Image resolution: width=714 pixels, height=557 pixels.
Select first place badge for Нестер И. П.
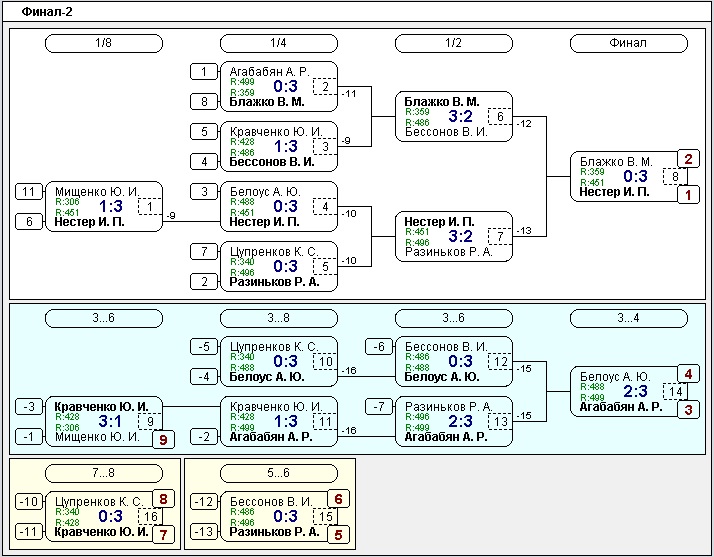(688, 195)
